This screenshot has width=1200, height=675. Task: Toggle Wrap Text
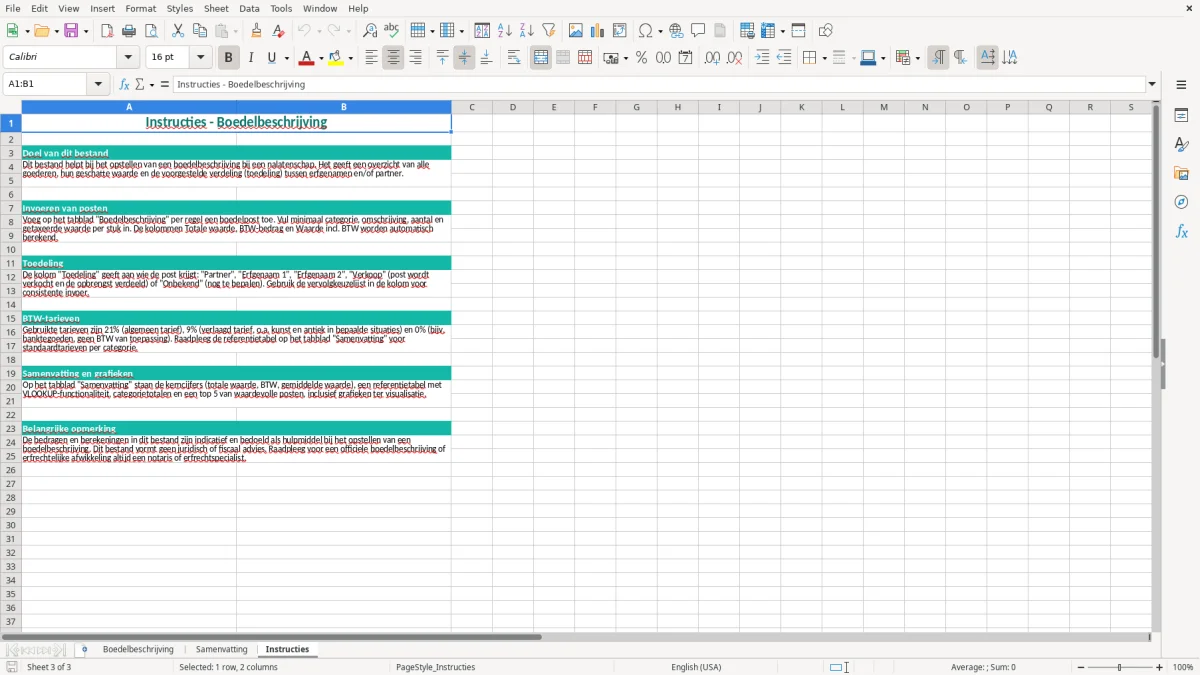pyautogui.click(x=514, y=58)
